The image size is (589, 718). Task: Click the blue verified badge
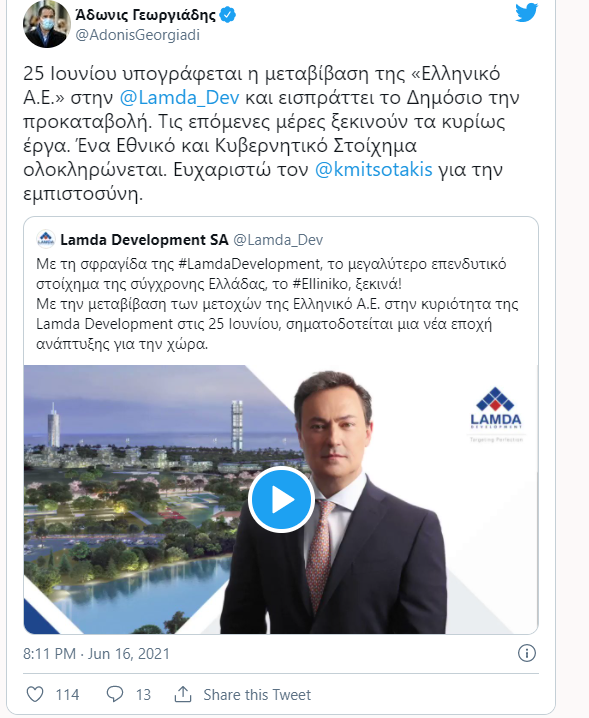[228, 15]
